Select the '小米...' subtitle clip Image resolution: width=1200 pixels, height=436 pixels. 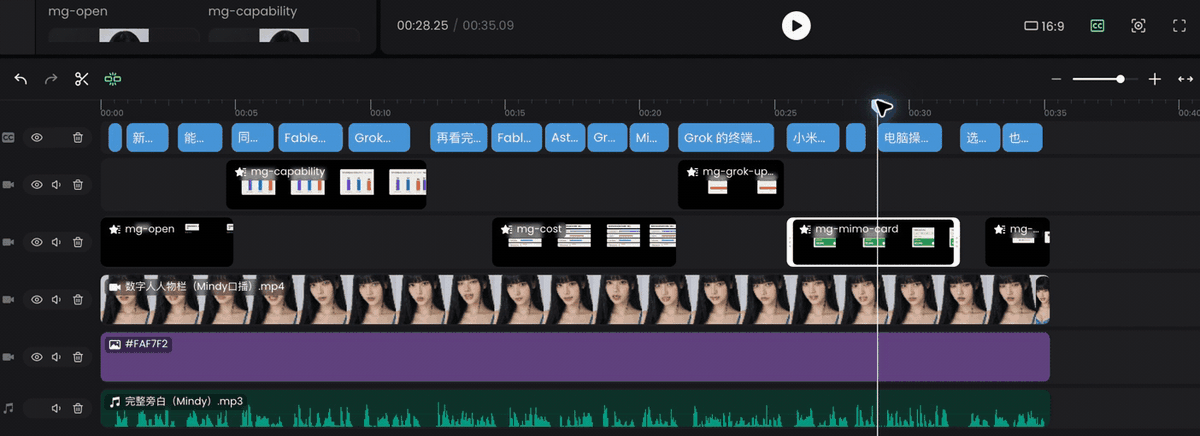pyautogui.click(x=813, y=138)
